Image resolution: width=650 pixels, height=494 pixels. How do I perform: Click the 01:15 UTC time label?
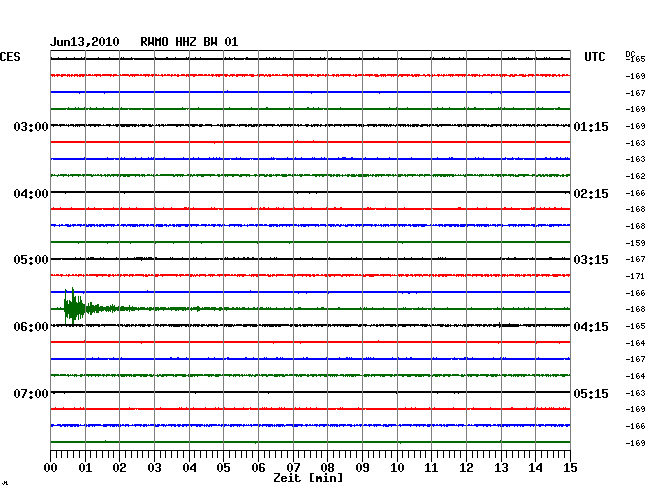tap(591, 126)
